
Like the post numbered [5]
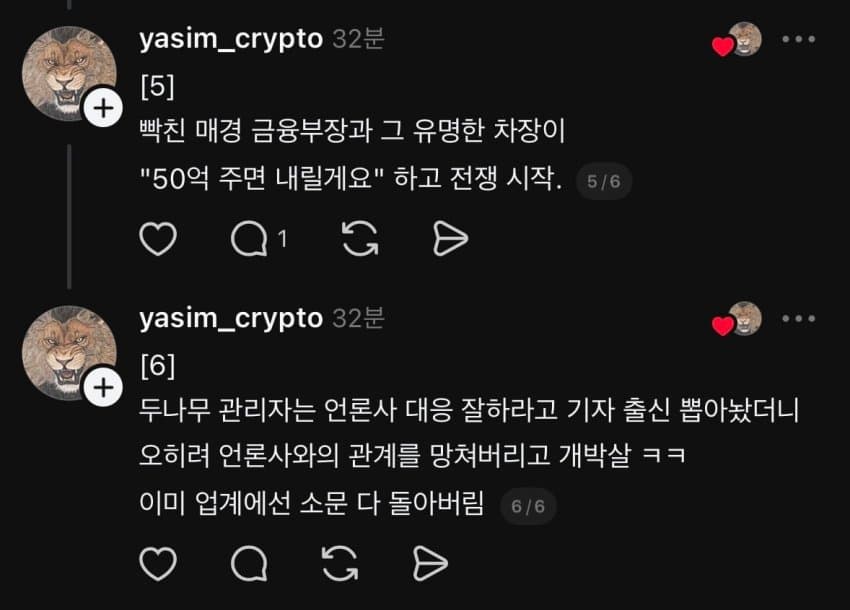[x=158, y=239]
